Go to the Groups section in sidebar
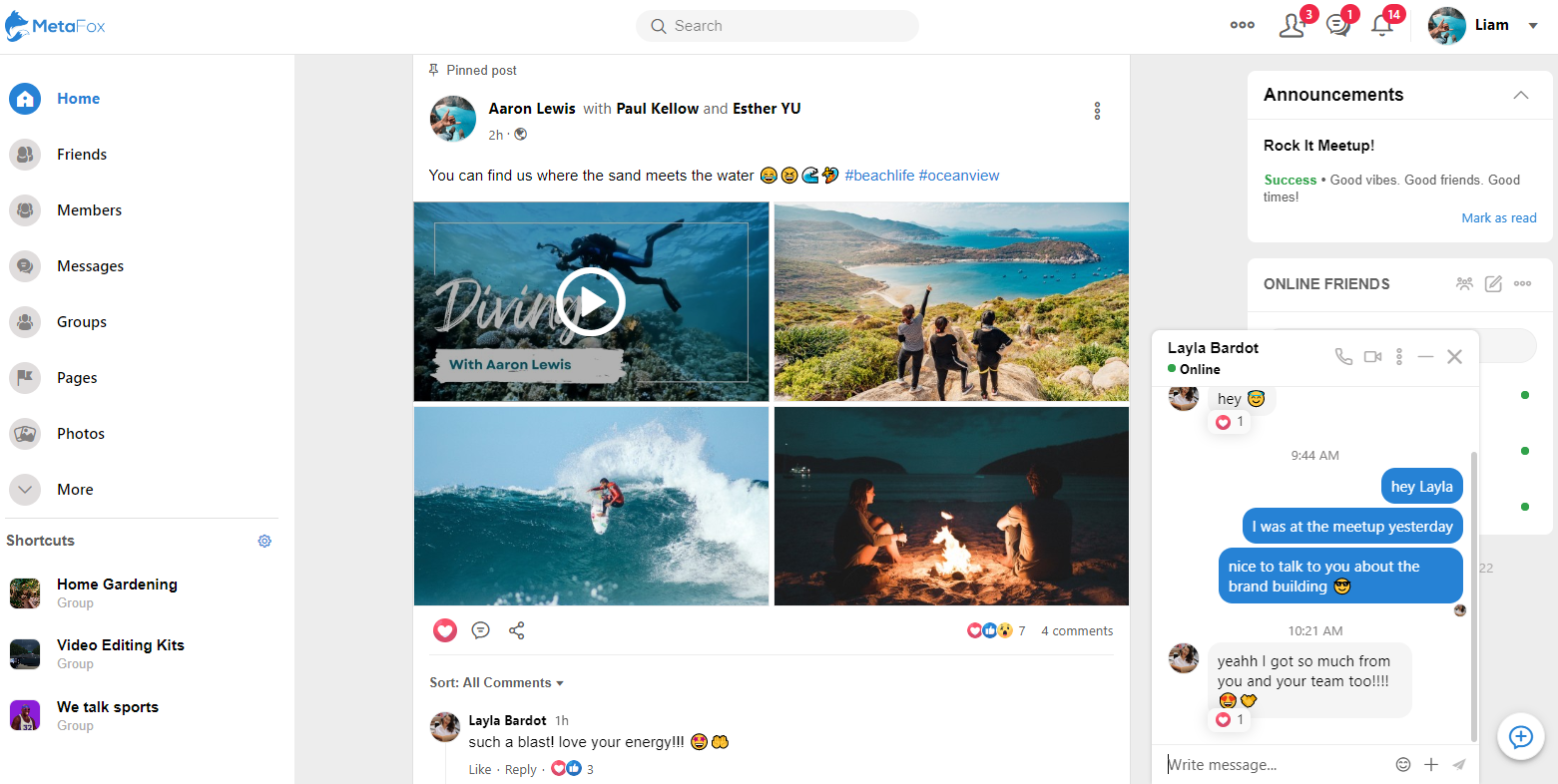Viewport: 1558px width, 784px height. coord(81,321)
